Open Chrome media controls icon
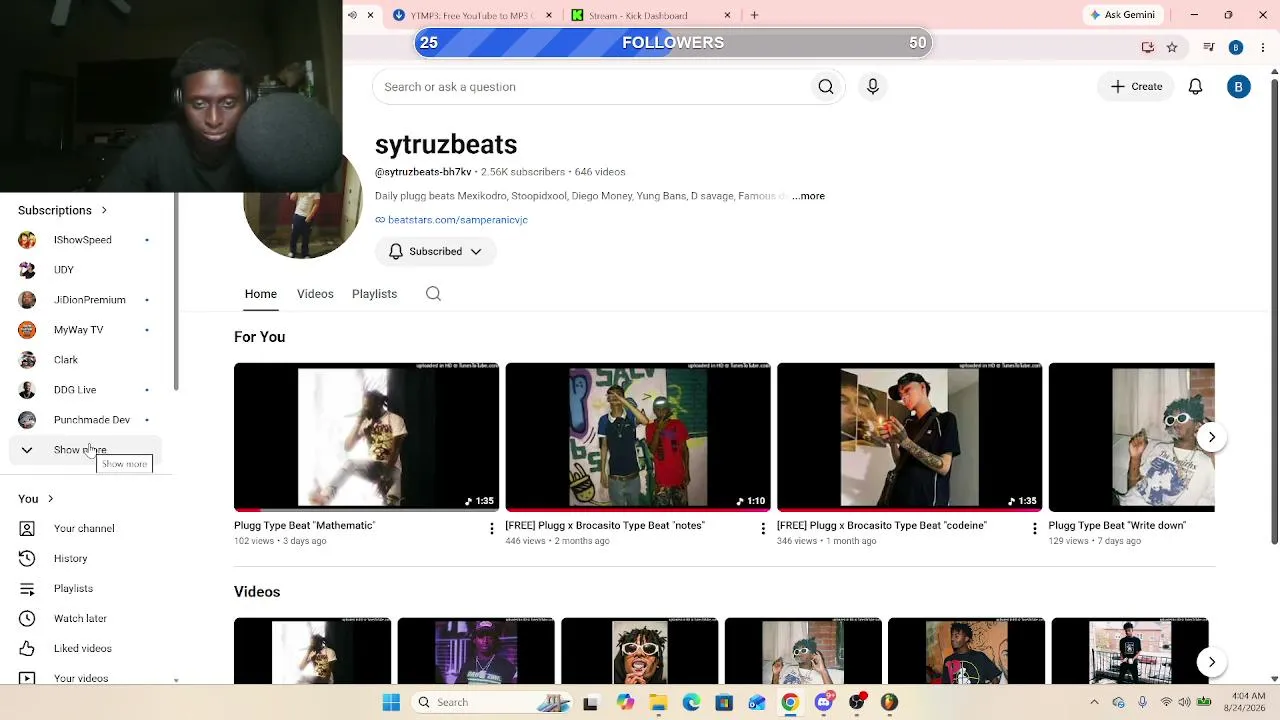 tap(1209, 47)
